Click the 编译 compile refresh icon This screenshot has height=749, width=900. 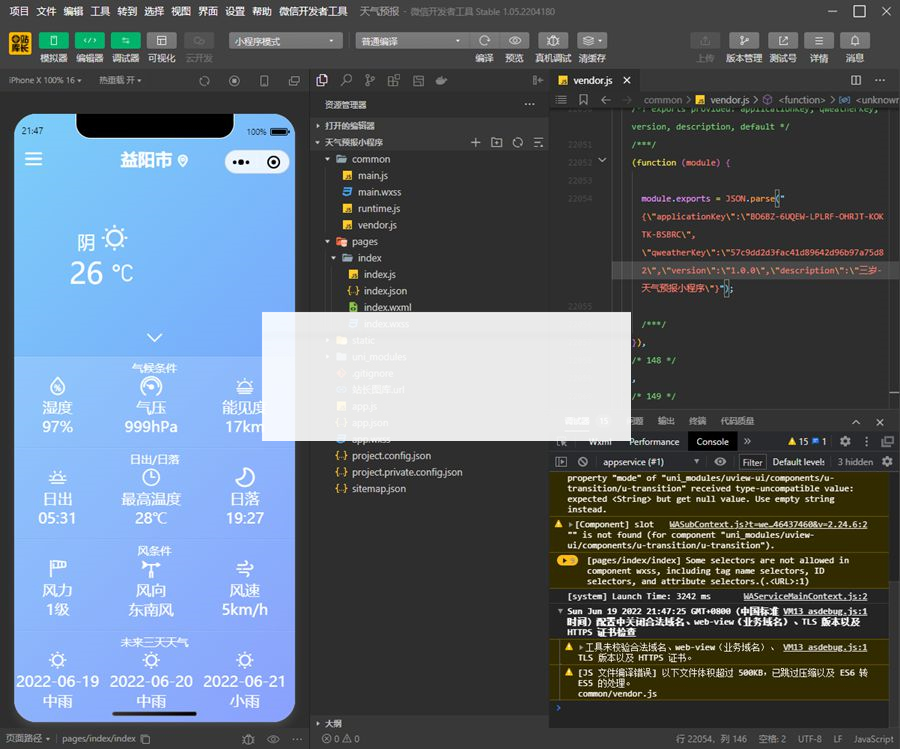(x=484, y=41)
